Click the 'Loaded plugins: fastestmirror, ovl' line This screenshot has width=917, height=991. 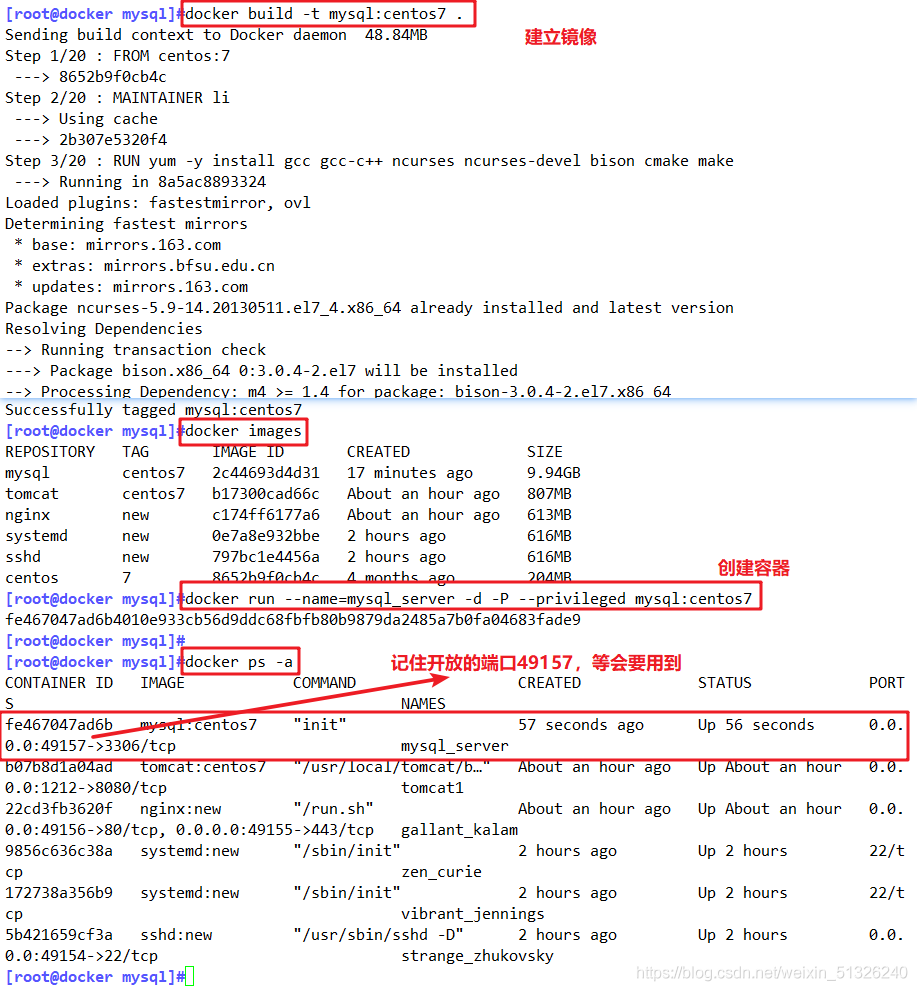coord(158,202)
